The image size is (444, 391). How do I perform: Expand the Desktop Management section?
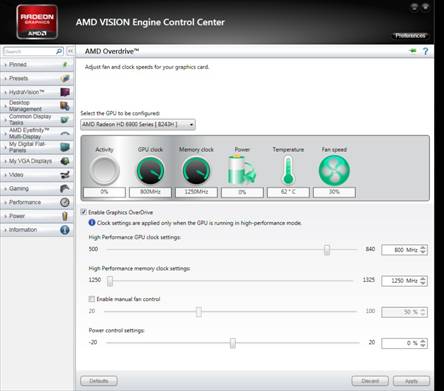[x=5, y=106]
